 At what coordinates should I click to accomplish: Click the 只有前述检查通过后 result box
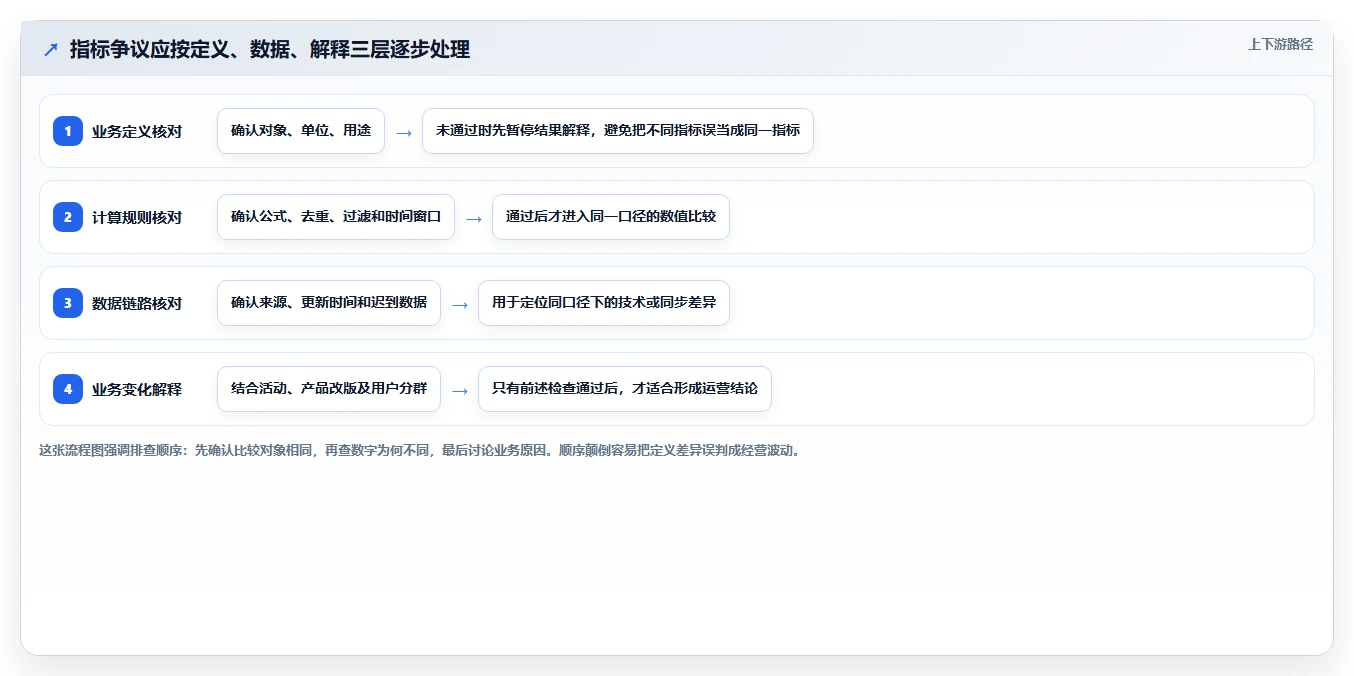pyautogui.click(x=625, y=389)
